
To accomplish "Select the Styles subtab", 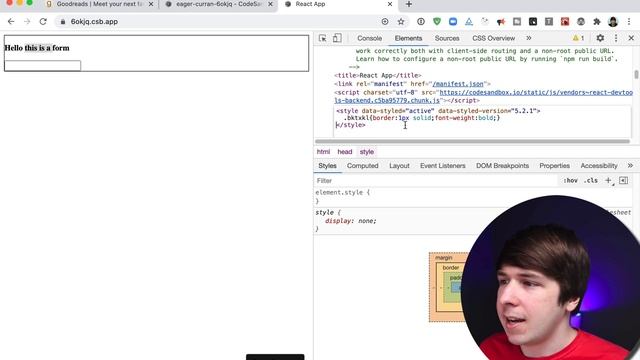I will (327, 166).
